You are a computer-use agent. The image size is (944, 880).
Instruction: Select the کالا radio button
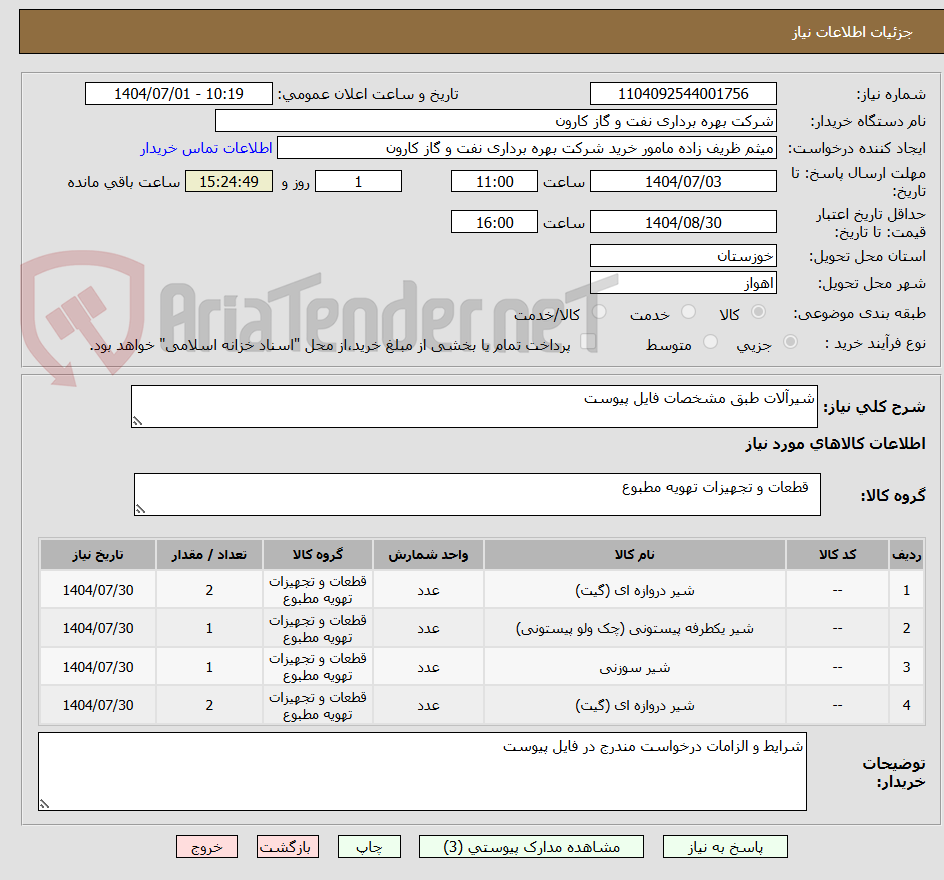pyautogui.click(x=758, y=312)
